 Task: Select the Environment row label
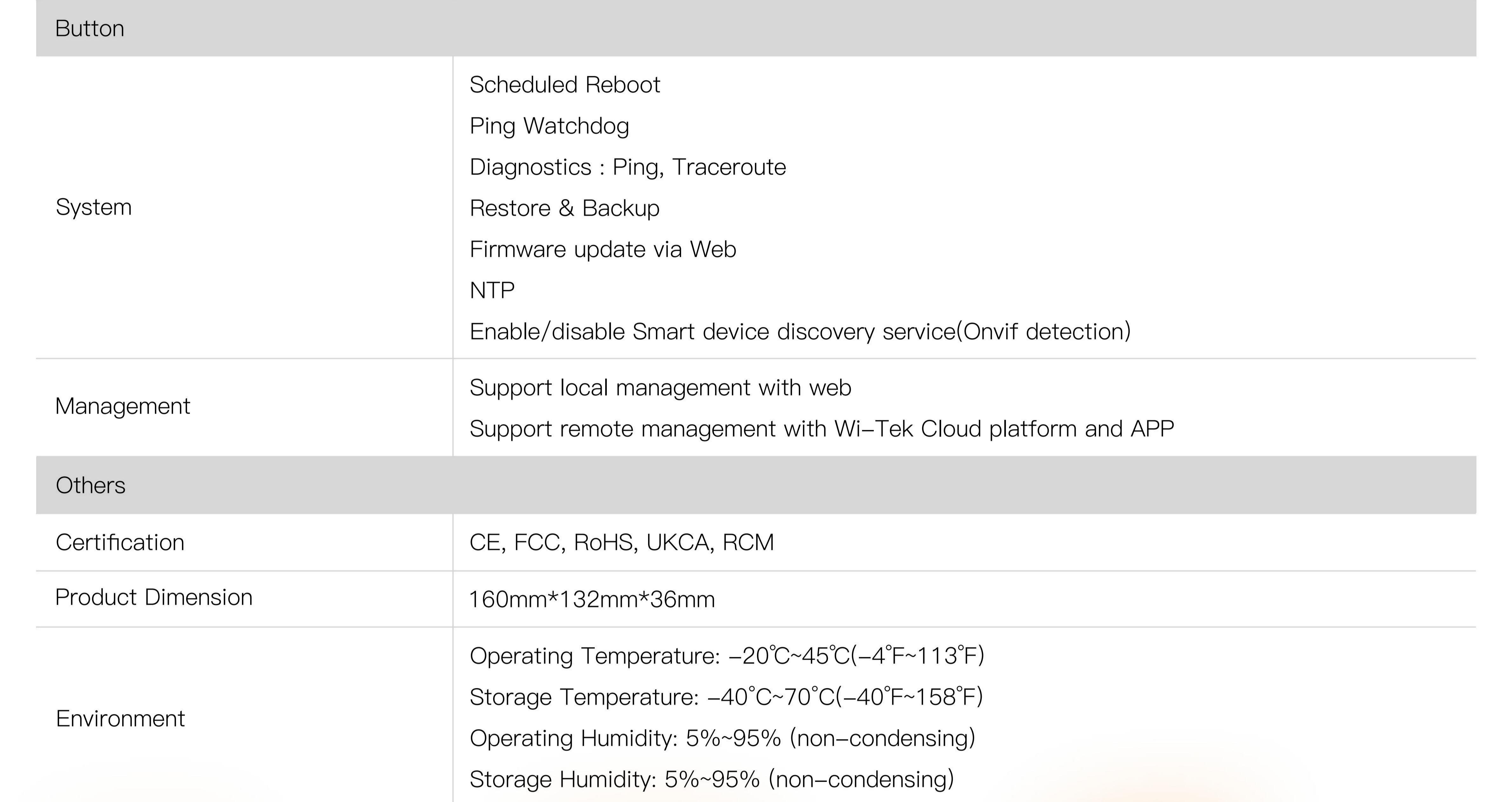[x=120, y=718]
